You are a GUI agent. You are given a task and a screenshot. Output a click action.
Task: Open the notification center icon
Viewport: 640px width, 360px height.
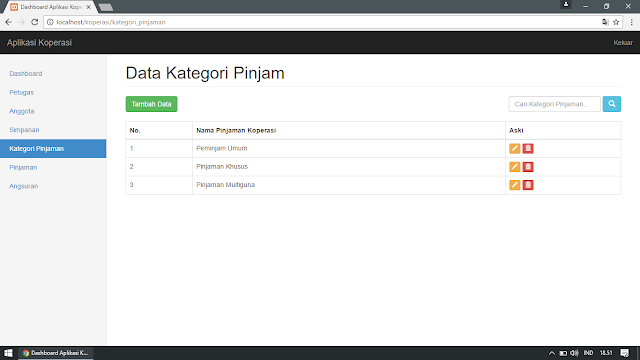[x=624, y=353]
